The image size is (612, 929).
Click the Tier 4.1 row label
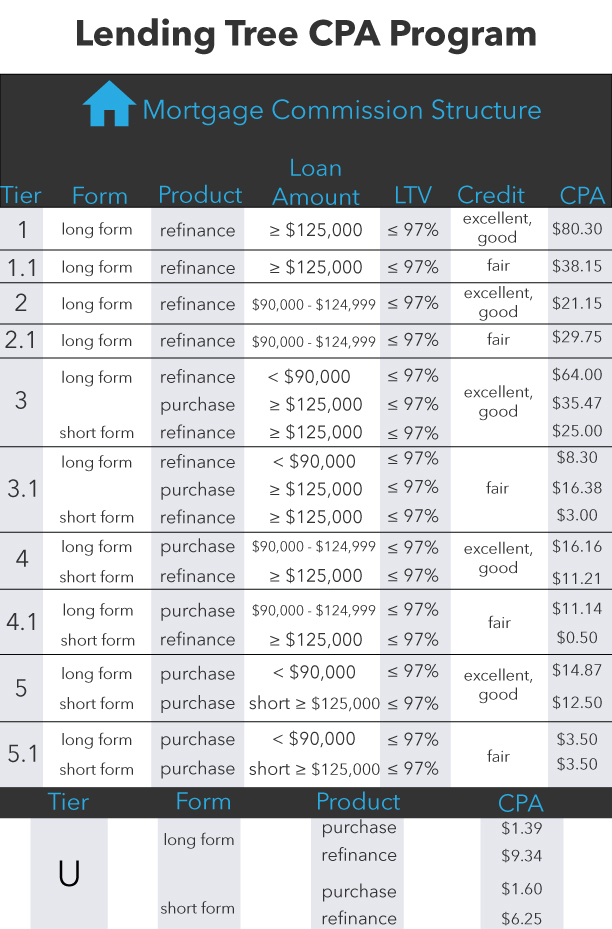pyautogui.click(x=22, y=622)
